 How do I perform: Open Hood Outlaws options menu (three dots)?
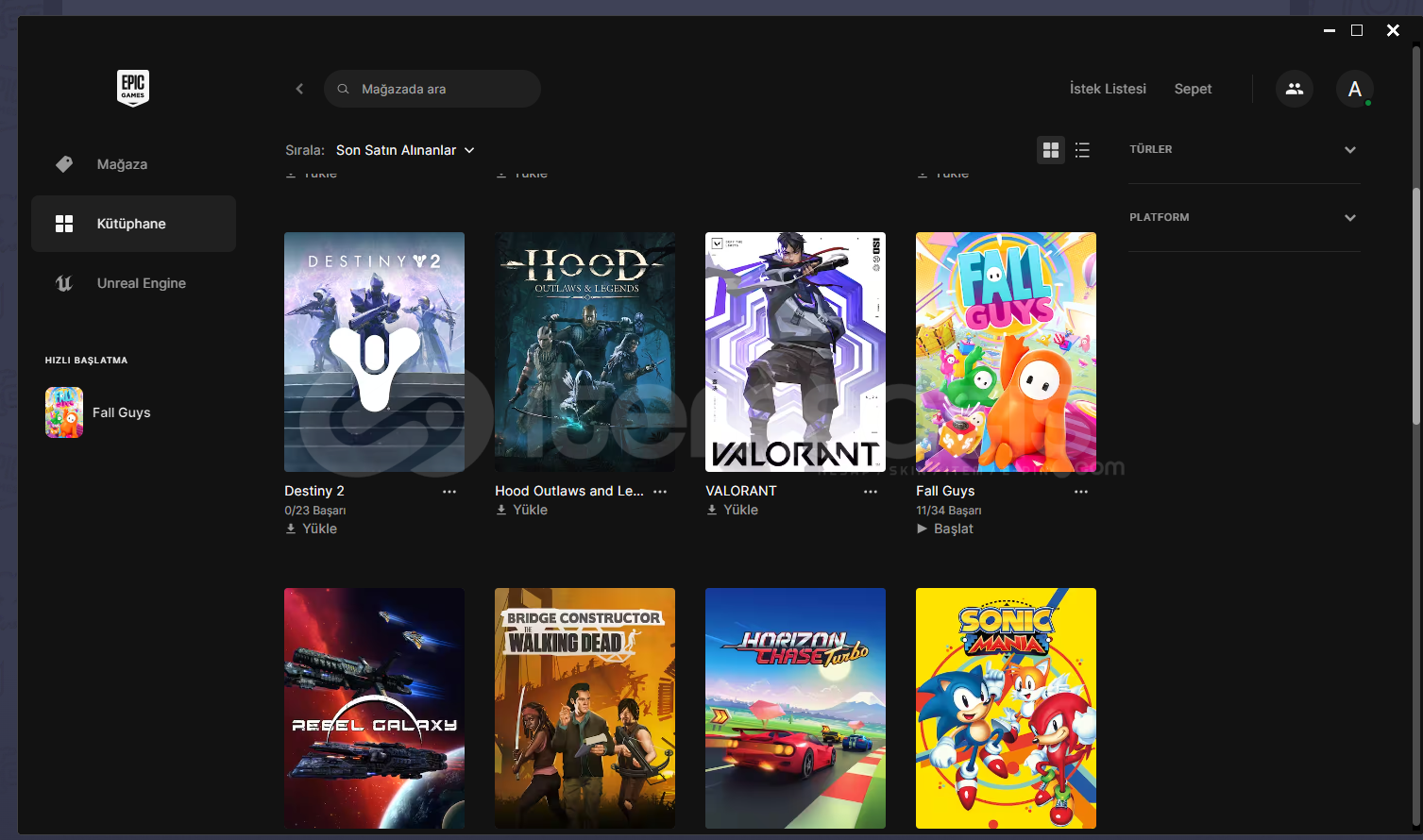660,492
